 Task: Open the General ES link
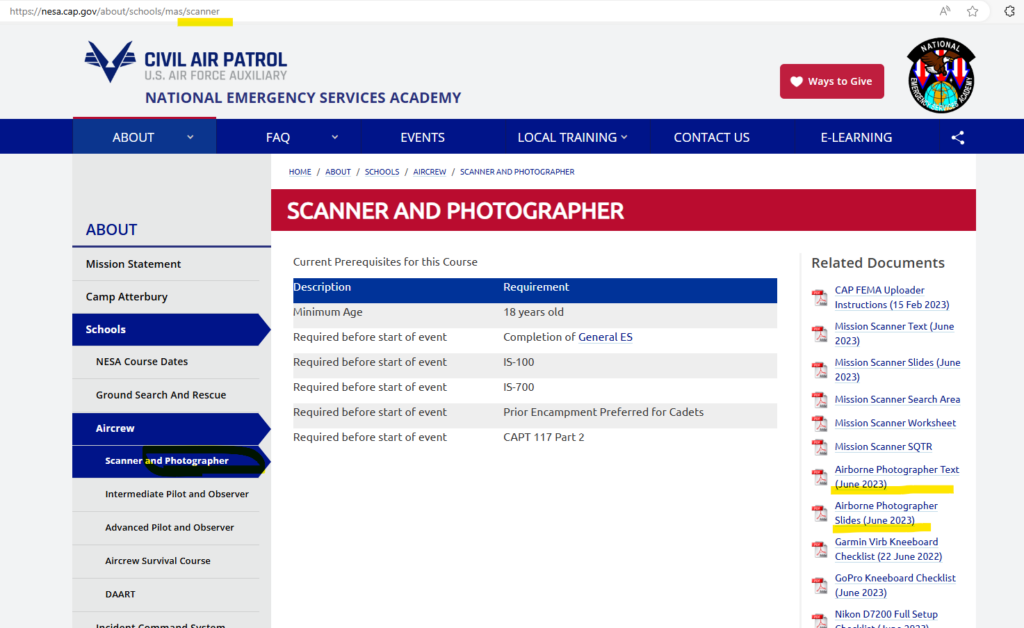pos(605,338)
